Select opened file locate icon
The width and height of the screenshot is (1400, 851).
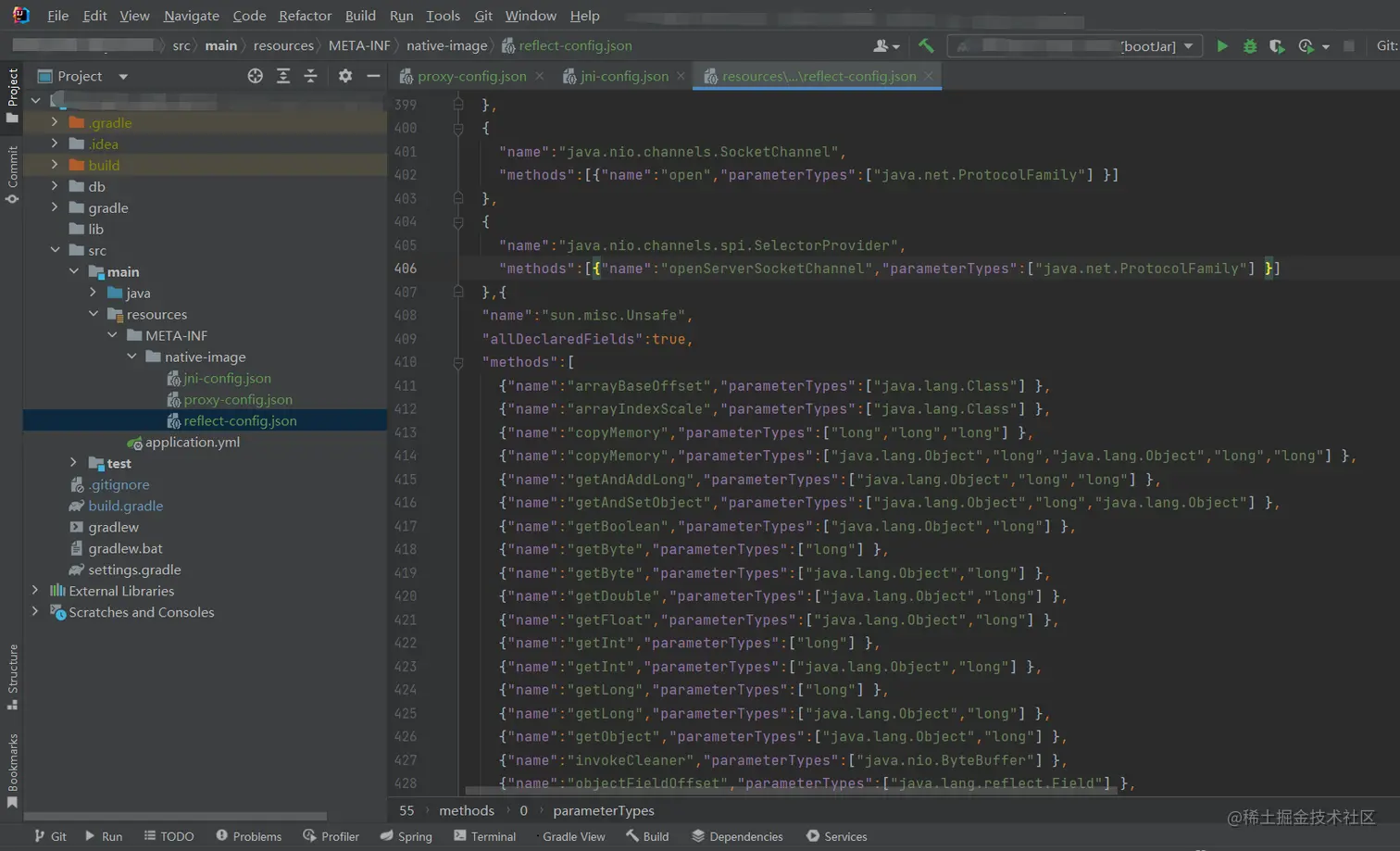256,76
